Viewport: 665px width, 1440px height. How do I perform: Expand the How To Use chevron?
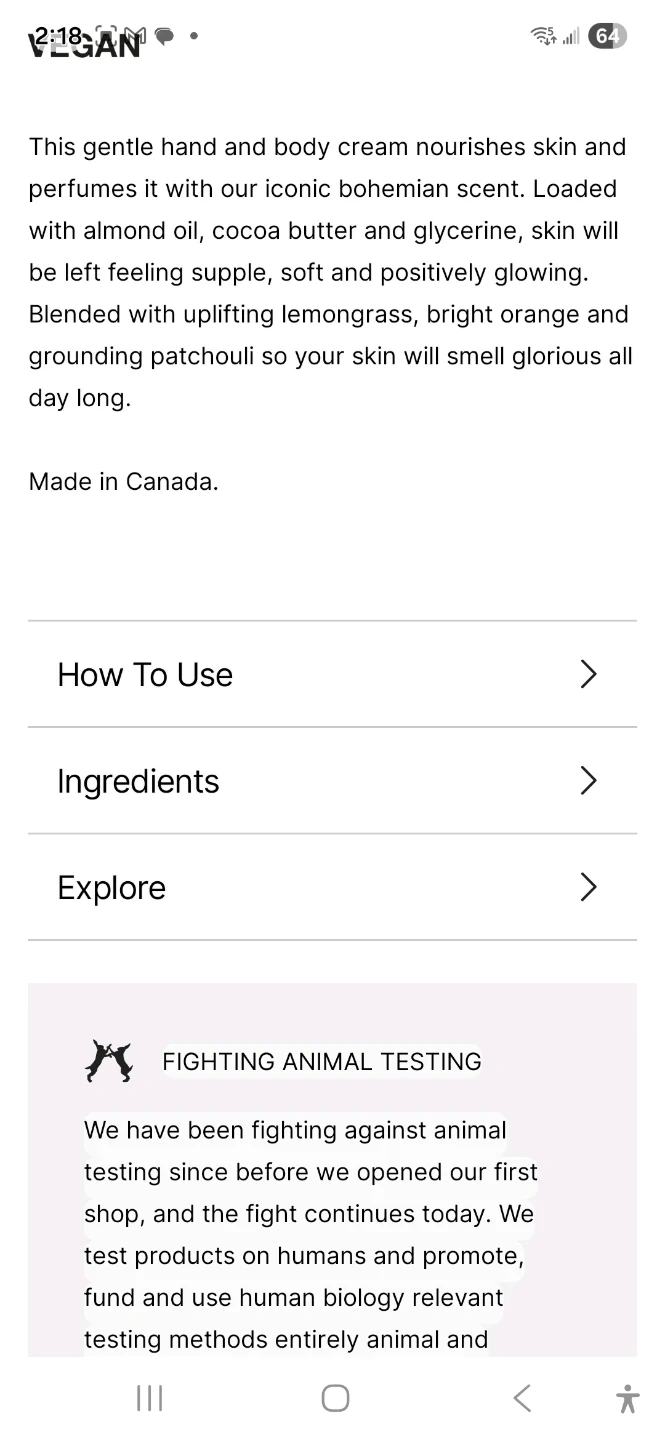pyautogui.click(x=588, y=674)
